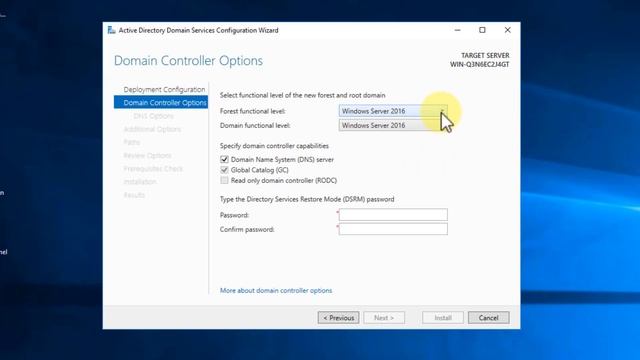The image size is (640, 360).
Task: Click the WIN-Q3N6EC2J4GT target server name
Action: 480,64
